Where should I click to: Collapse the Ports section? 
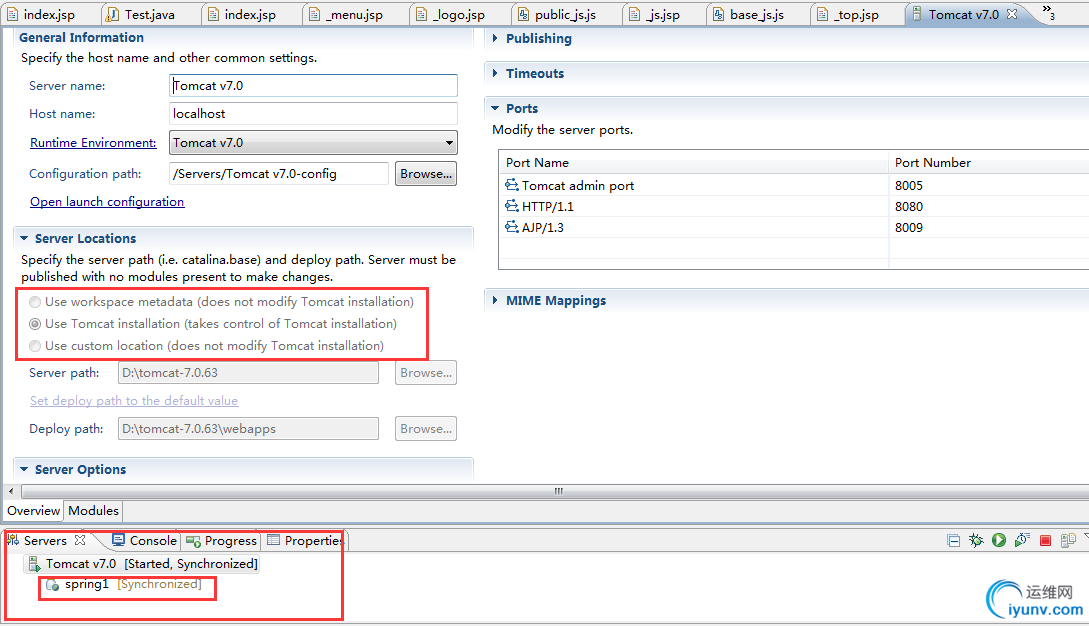point(495,108)
